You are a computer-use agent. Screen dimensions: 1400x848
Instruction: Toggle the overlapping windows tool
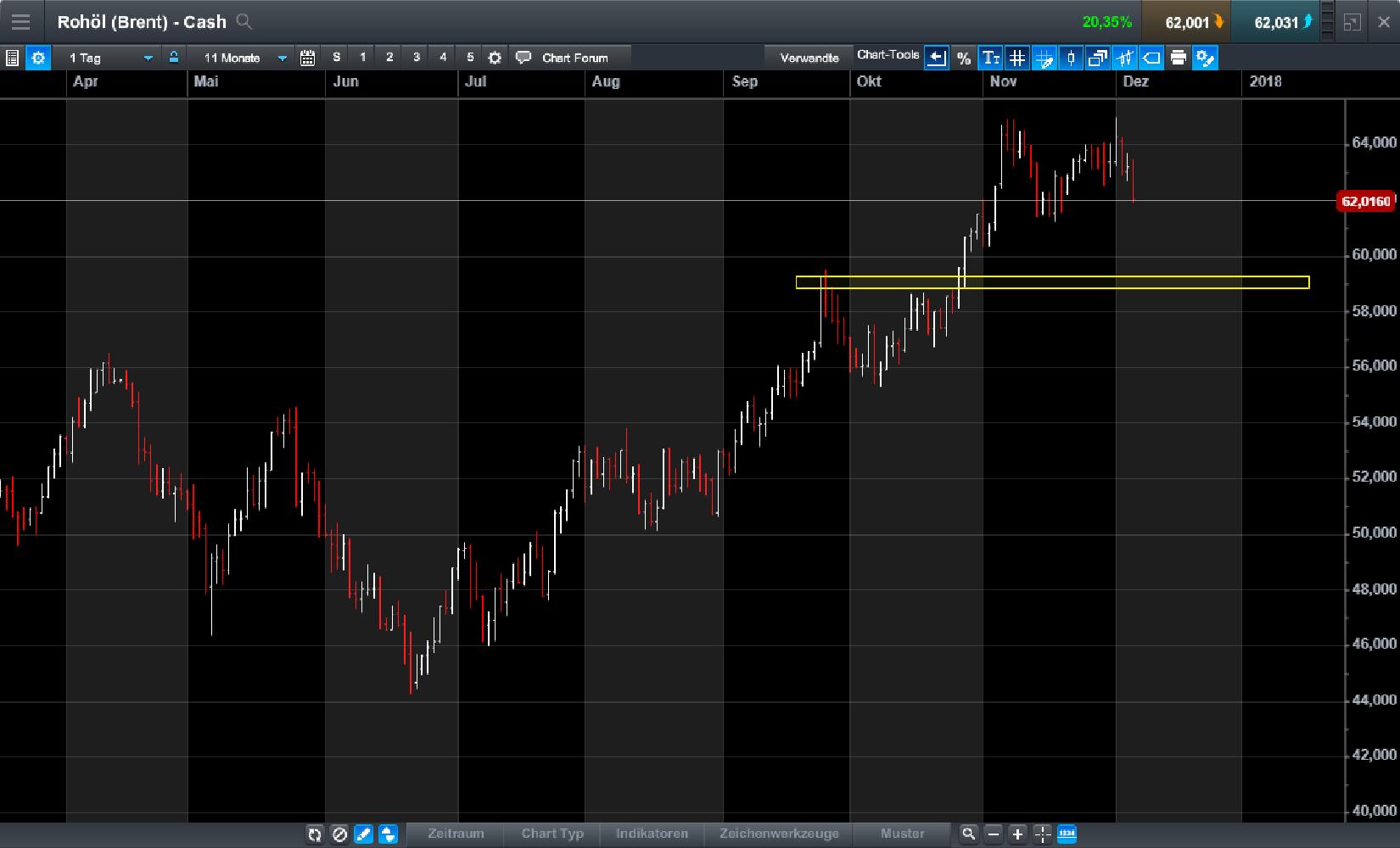tap(1097, 58)
